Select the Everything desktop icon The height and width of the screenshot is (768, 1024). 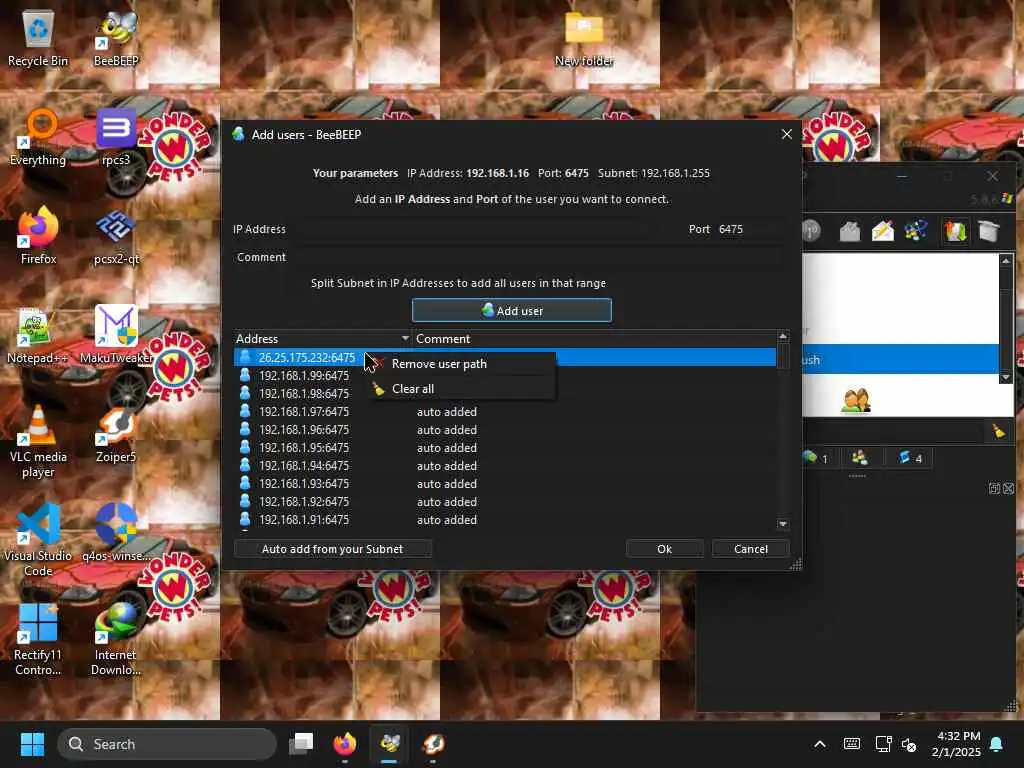click(38, 137)
